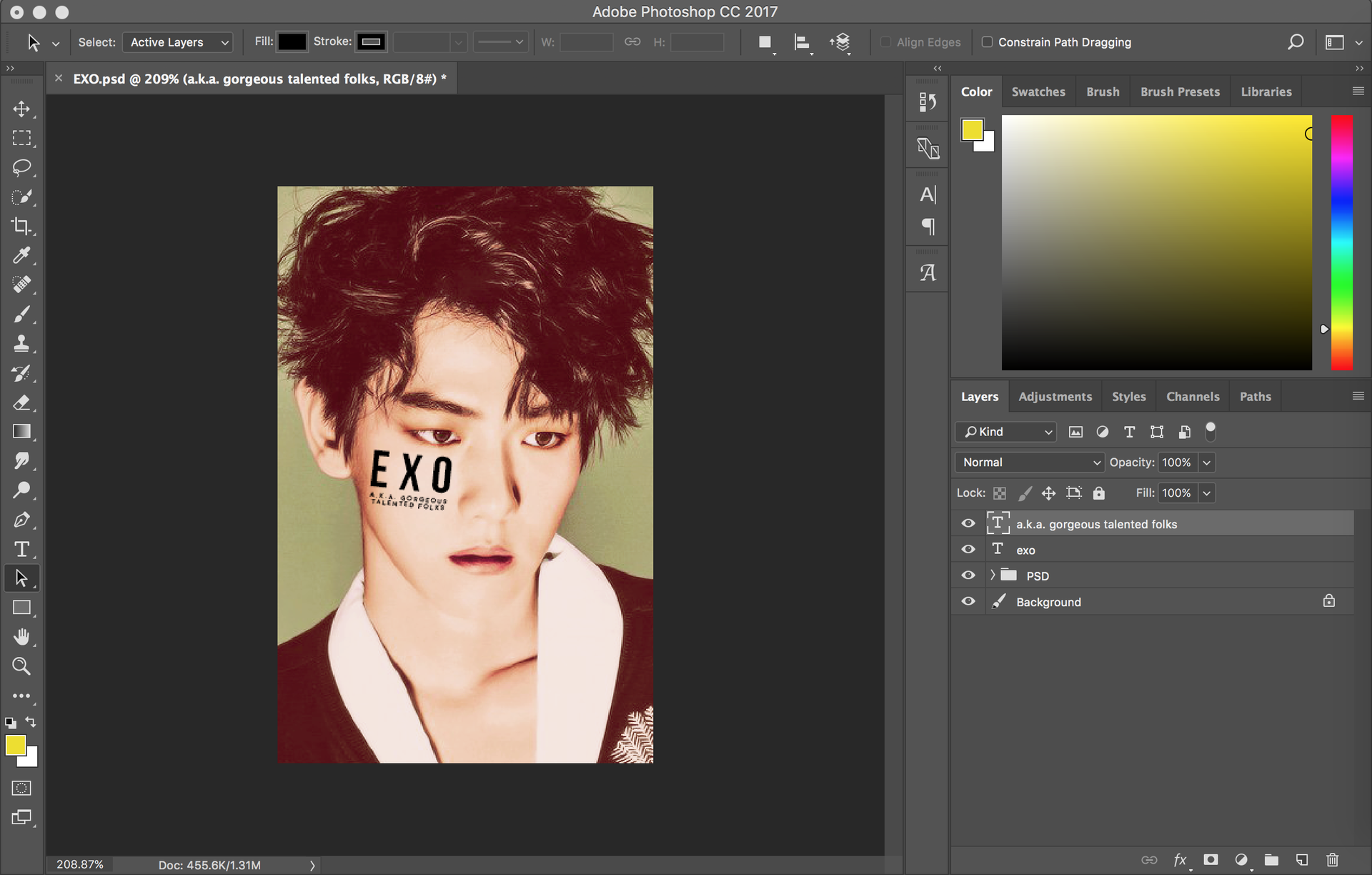The height and width of the screenshot is (875, 1372).
Task: Reset default foreground and background colors
Action: (x=11, y=723)
